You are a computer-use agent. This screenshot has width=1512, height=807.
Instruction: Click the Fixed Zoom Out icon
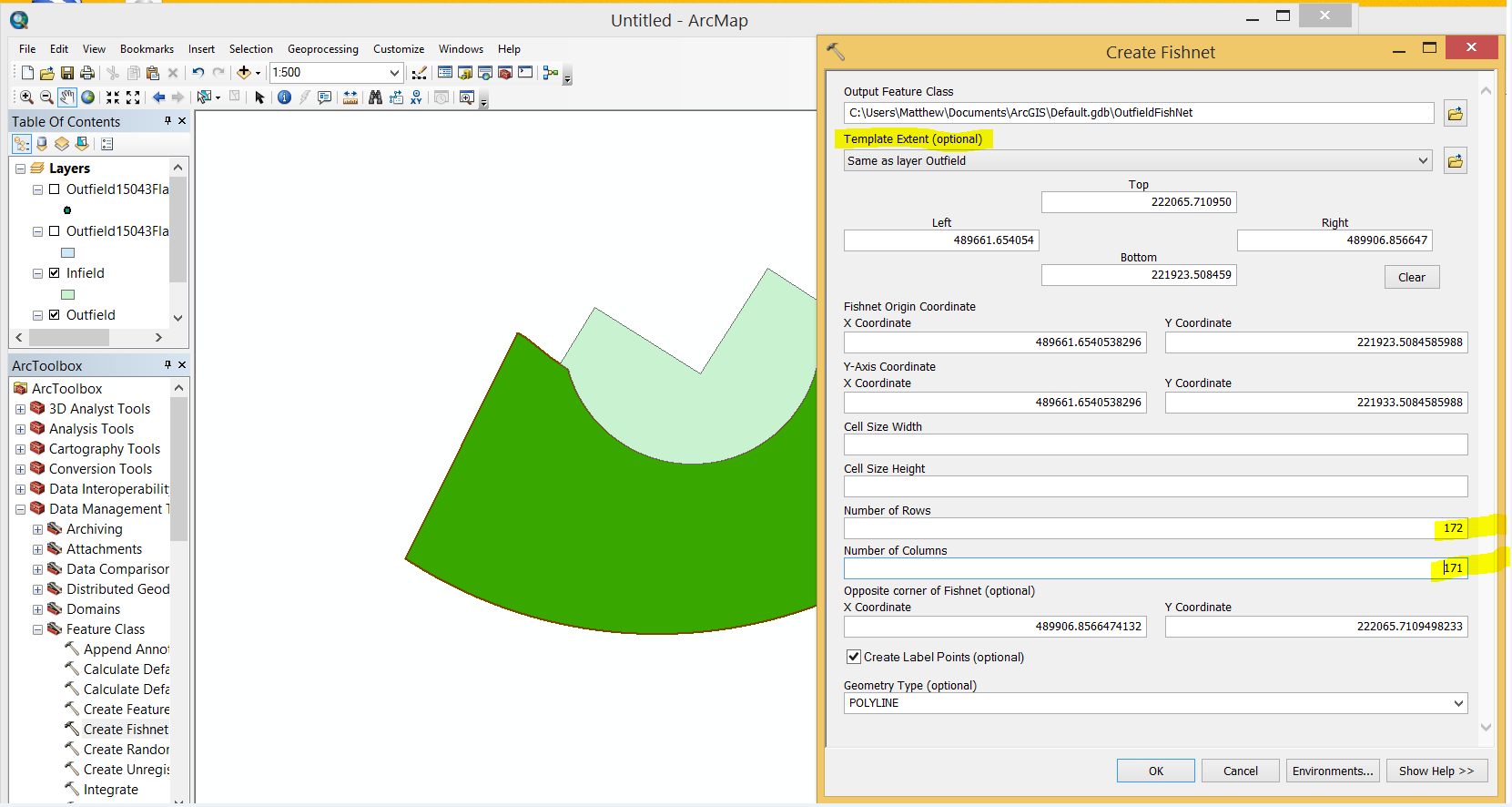pyautogui.click(x=133, y=97)
